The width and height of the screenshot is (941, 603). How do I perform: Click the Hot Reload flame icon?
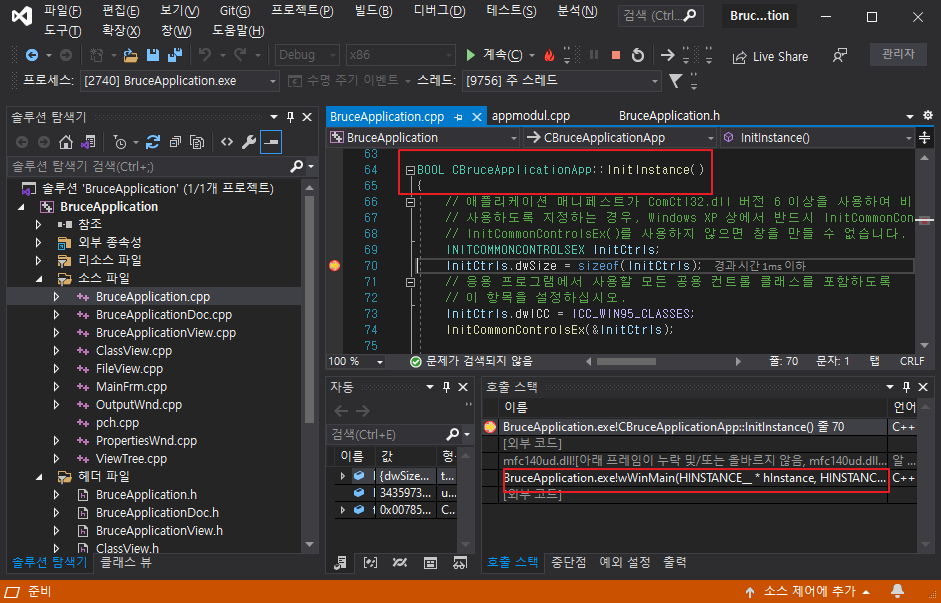(x=549, y=55)
